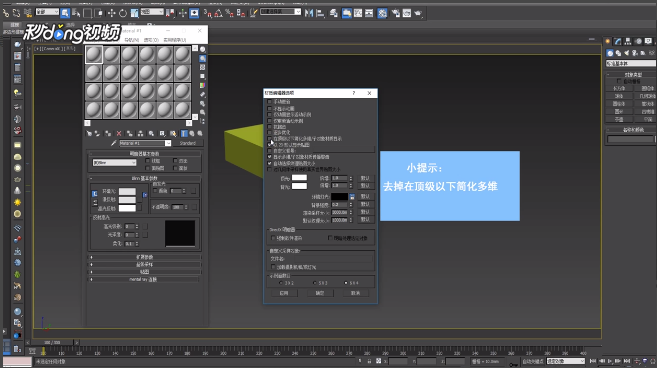Activate the Select Object tool
Image resolution: width=657 pixels, height=368 pixels.
pos(65,13)
